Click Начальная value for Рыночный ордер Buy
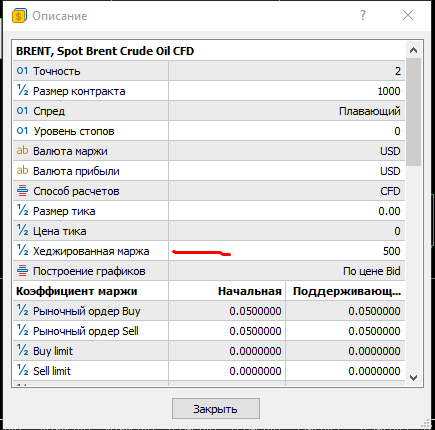The height and width of the screenshot is (430, 435). tap(255, 311)
